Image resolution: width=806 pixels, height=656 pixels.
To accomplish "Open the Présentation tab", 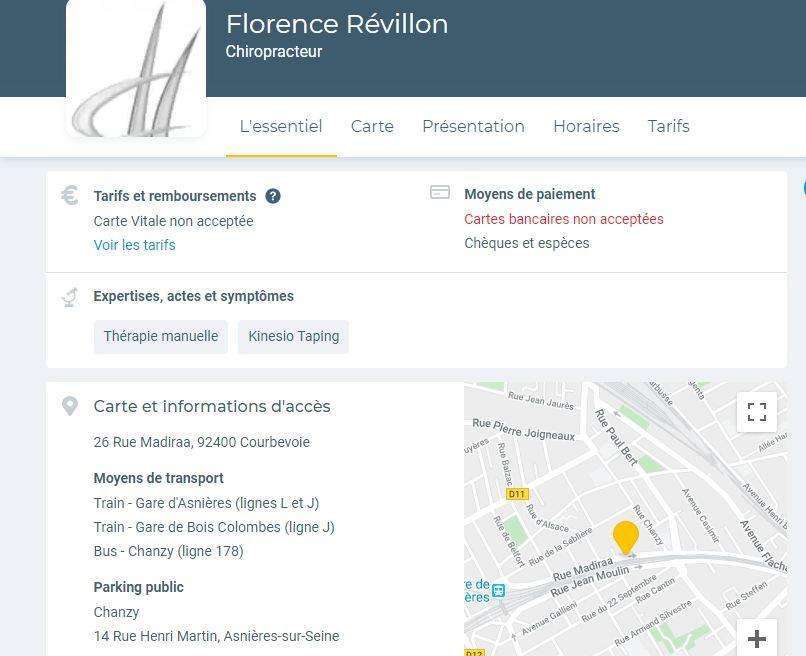I will (473, 126).
